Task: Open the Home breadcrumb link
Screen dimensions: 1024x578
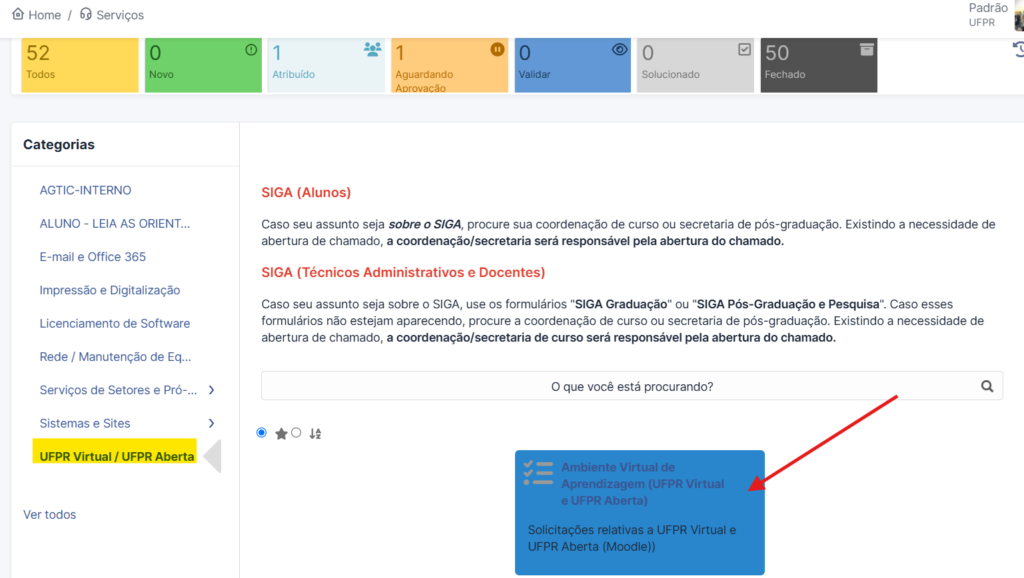Action: [44, 15]
